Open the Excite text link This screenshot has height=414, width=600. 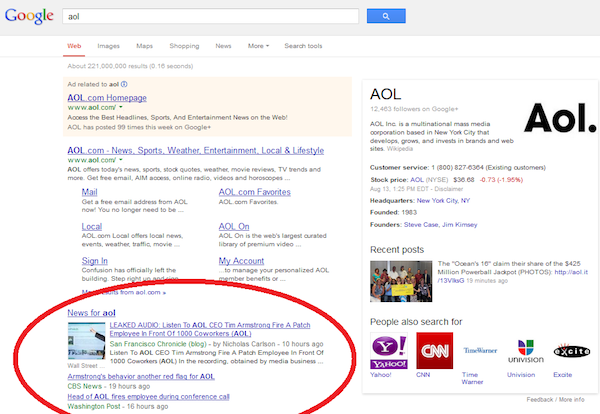tap(562, 375)
